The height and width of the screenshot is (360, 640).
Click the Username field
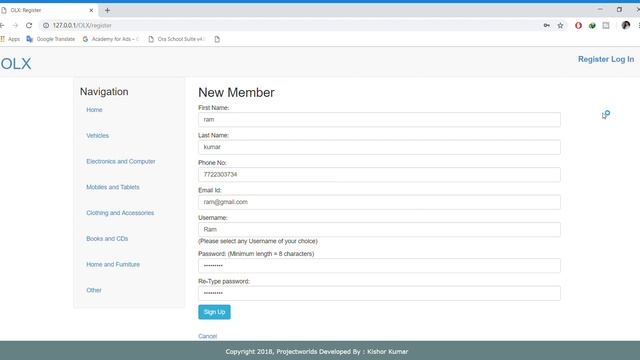379,229
